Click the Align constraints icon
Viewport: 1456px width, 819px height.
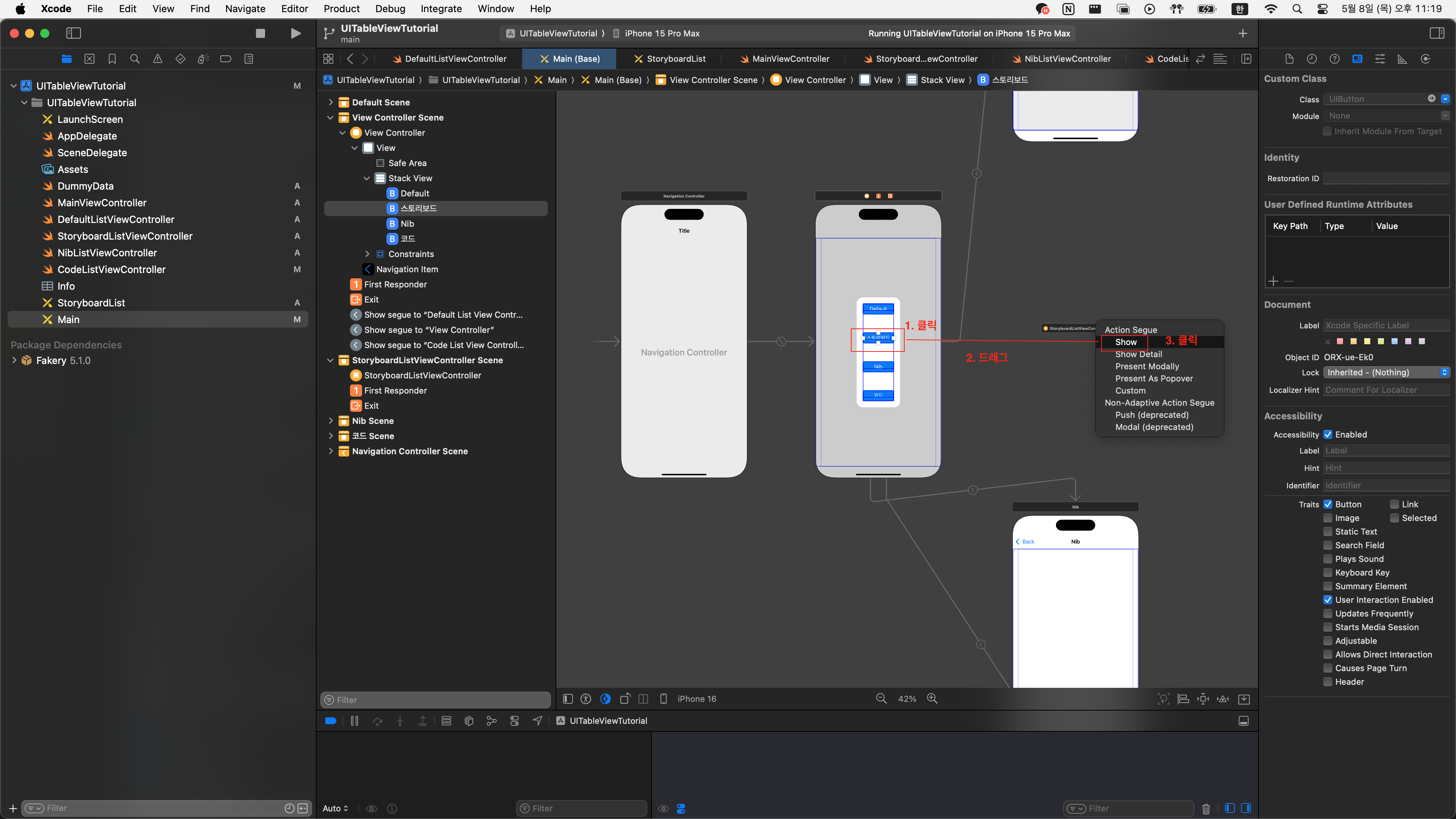pos(1183,698)
